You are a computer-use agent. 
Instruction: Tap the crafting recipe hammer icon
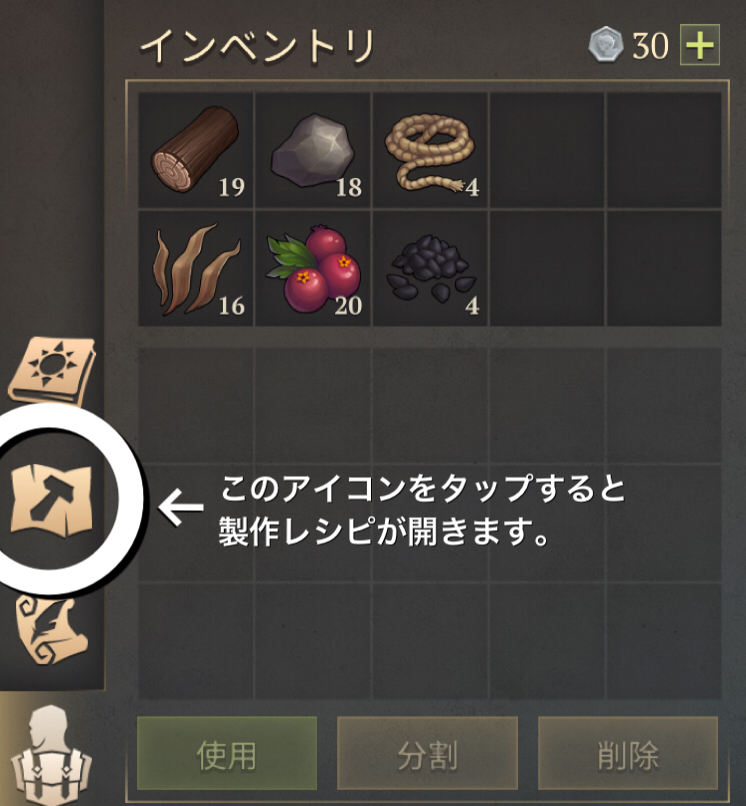pos(51,499)
